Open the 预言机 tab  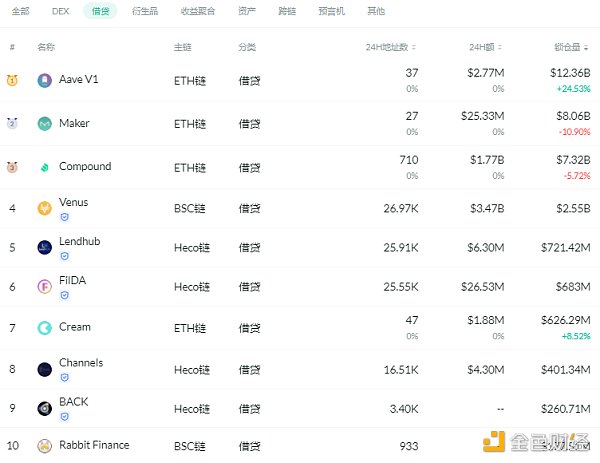click(333, 11)
